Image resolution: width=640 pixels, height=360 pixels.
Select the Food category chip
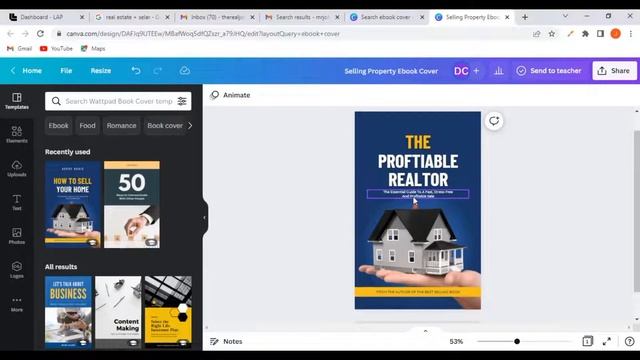pyautogui.click(x=87, y=126)
